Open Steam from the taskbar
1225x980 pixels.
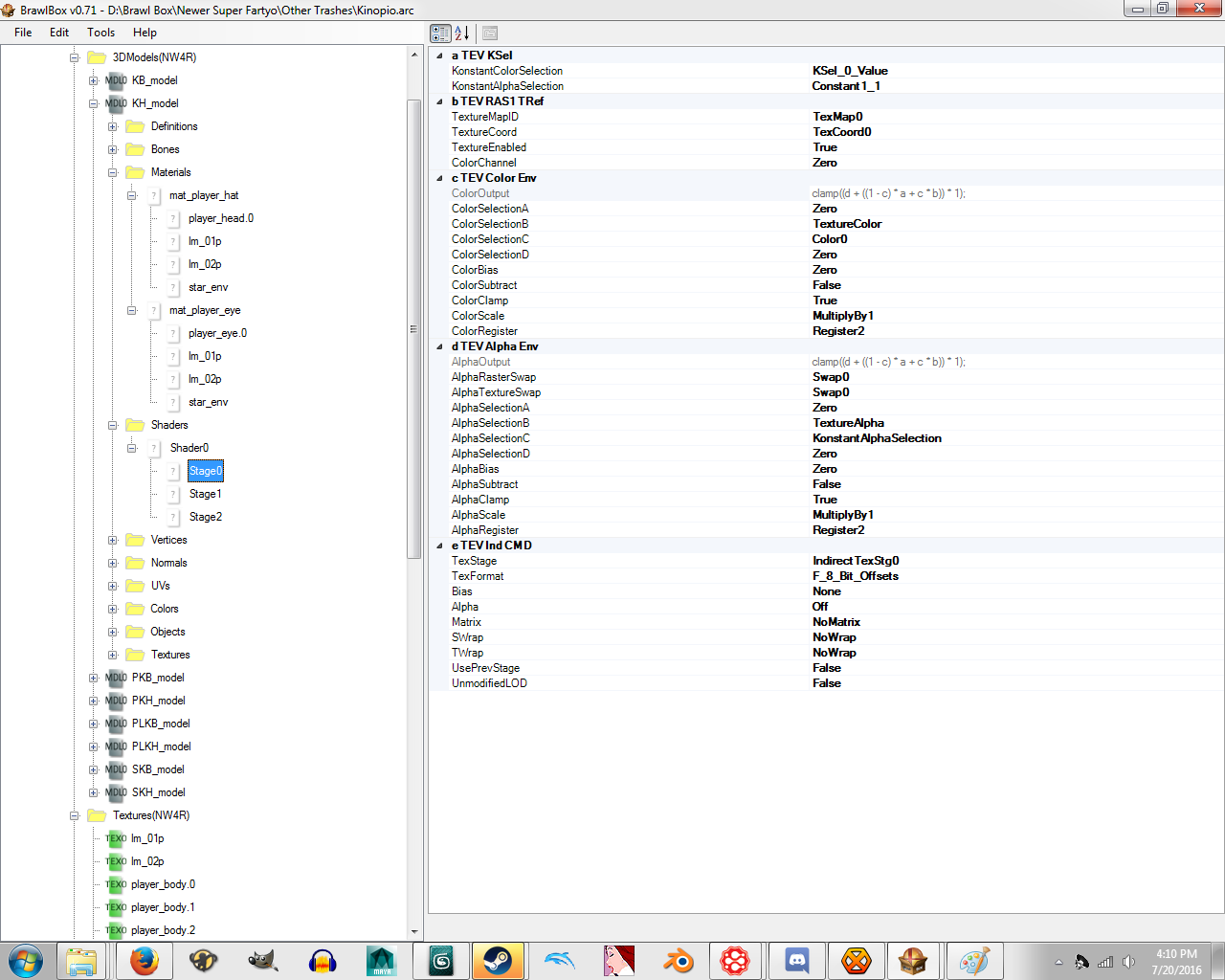tap(499, 960)
